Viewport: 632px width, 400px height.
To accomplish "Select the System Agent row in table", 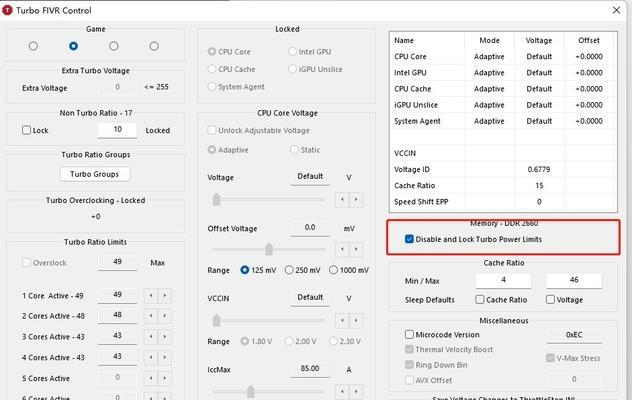I will click(x=503, y=121).
